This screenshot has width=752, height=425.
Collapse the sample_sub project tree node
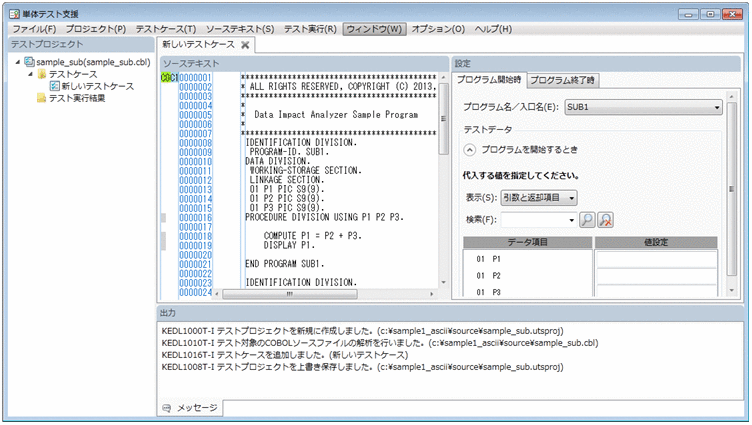click(x=18, y=62)
